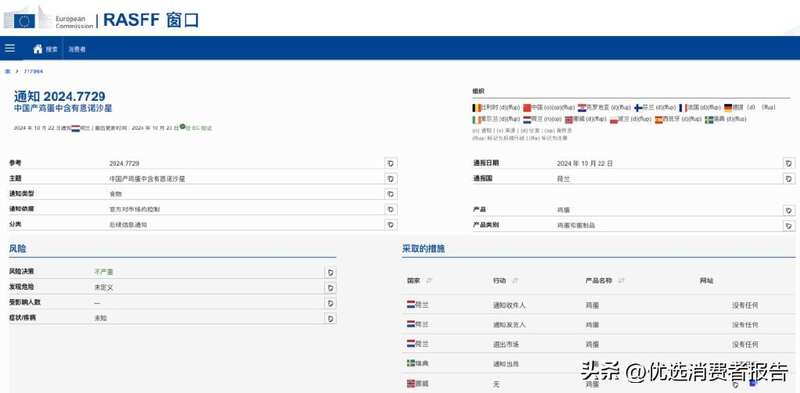This screenshot has height=393, width=800.
Task: Copy the 通报国 row value
Action: coord(789,179)
